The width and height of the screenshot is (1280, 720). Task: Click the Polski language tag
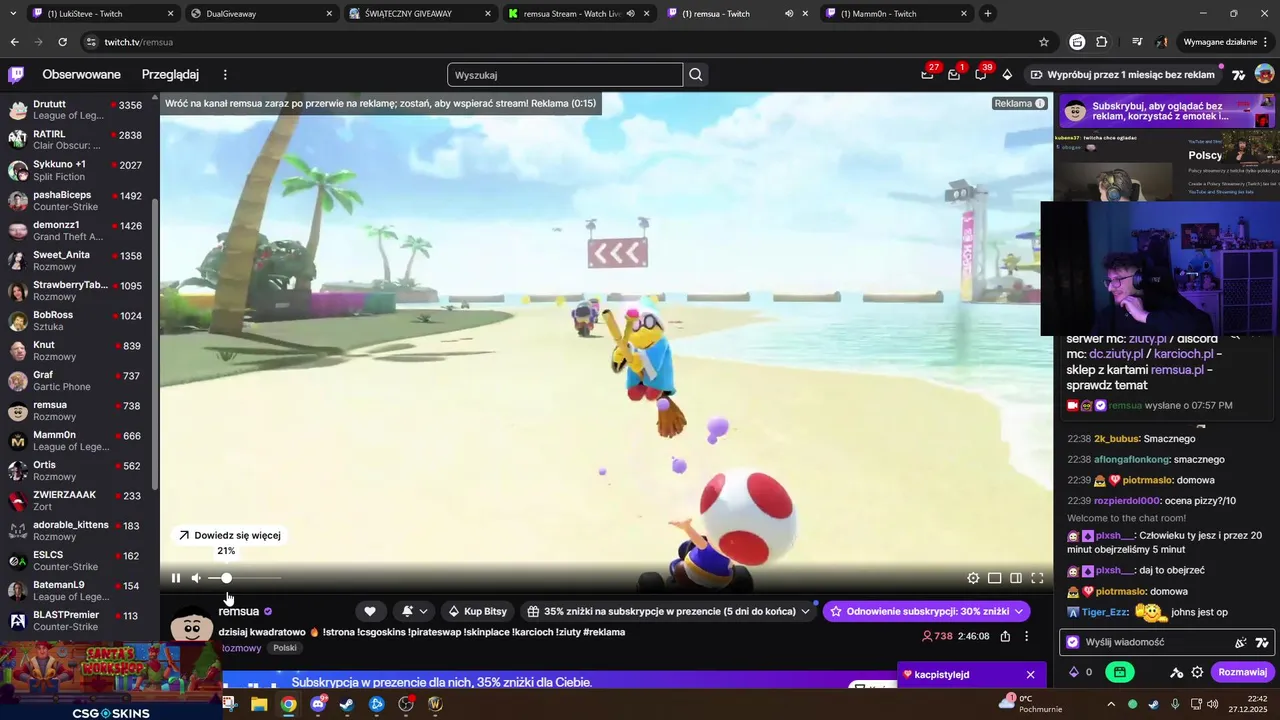click(x=285, y=648)
